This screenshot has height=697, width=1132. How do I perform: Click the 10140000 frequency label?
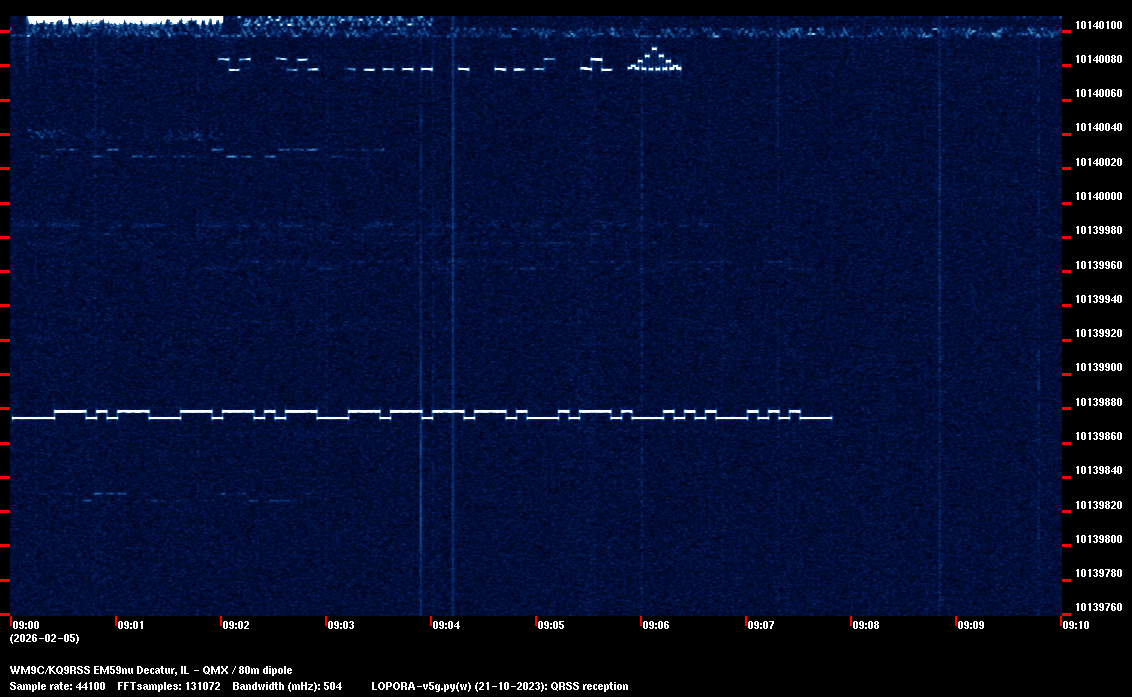click(x=1097, y=196)
